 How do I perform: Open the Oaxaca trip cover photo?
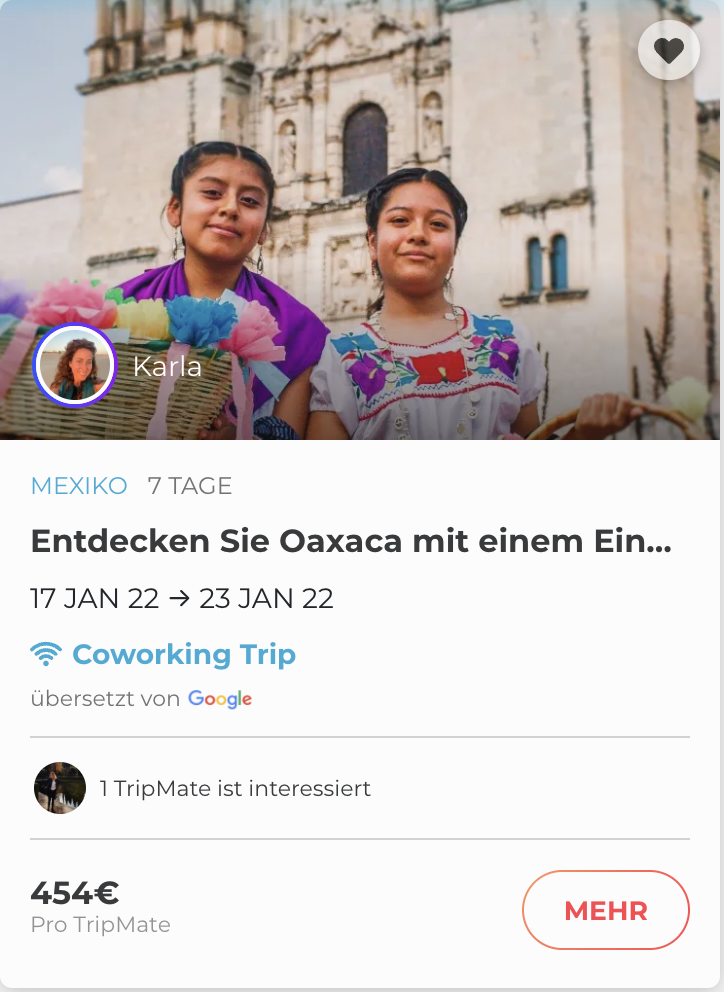[360, 220]
